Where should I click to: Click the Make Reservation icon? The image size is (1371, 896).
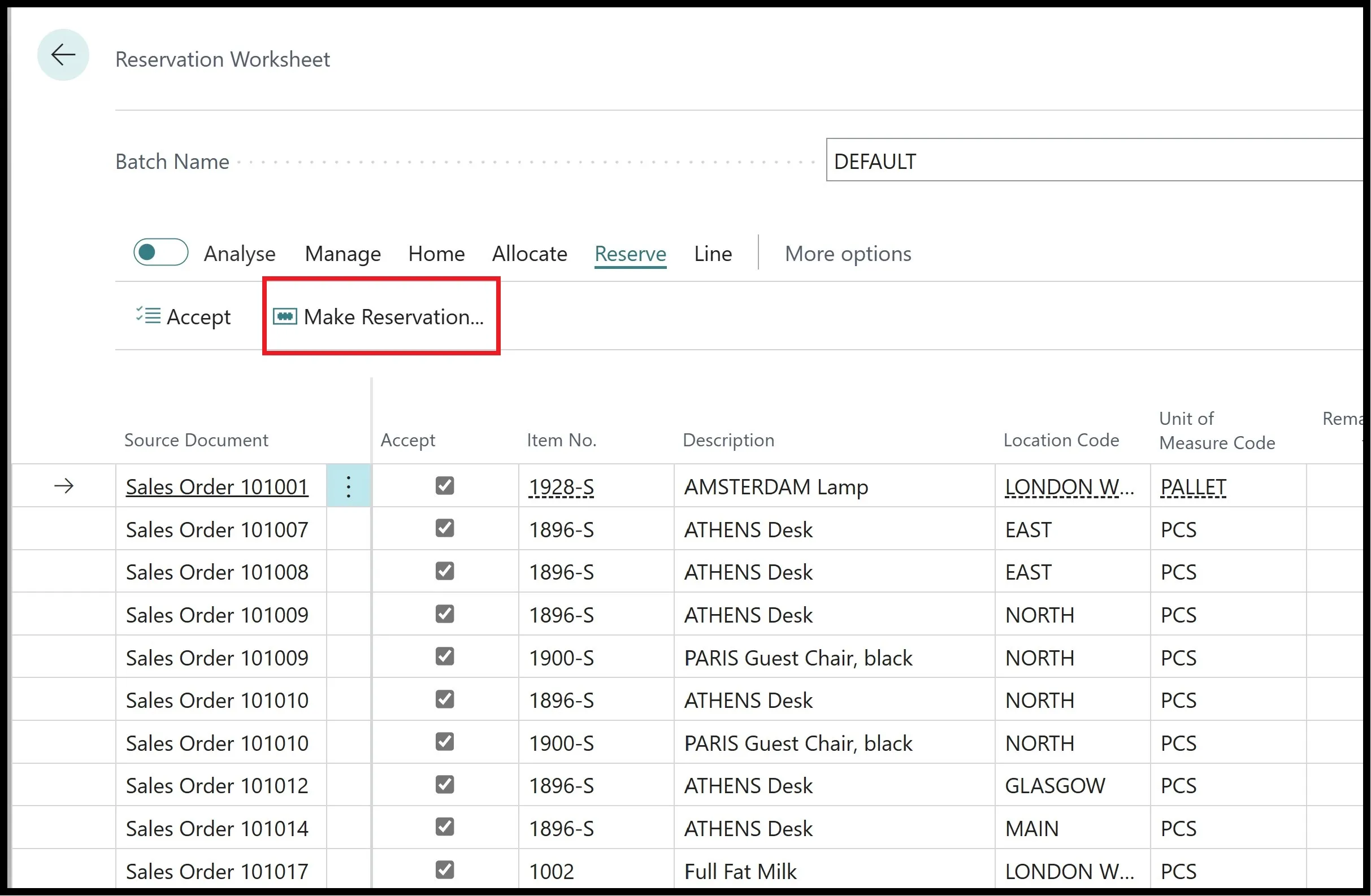point(285,316)
